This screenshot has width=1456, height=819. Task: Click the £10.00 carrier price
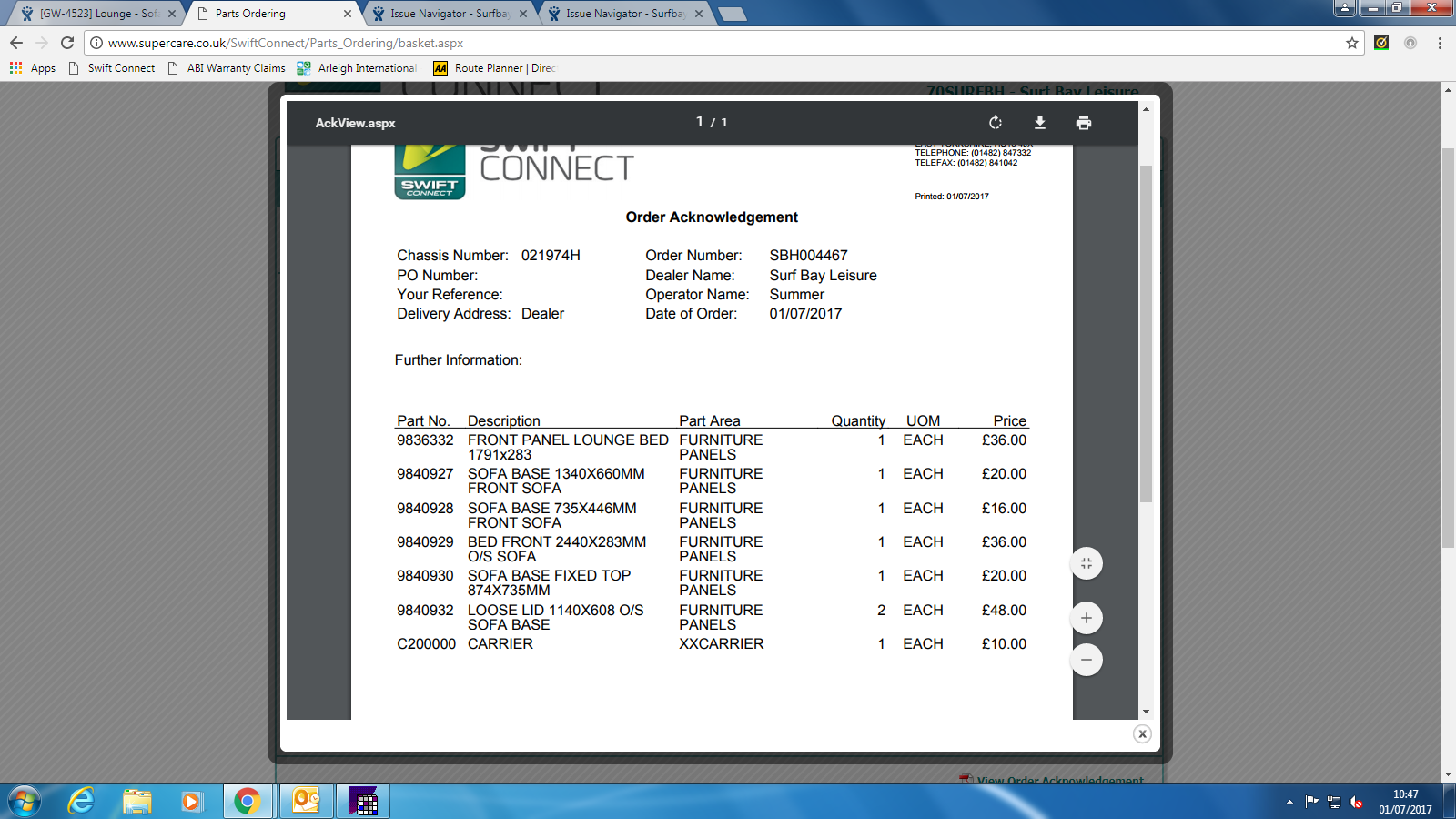pyautogui.click(x=1004, y=644)
